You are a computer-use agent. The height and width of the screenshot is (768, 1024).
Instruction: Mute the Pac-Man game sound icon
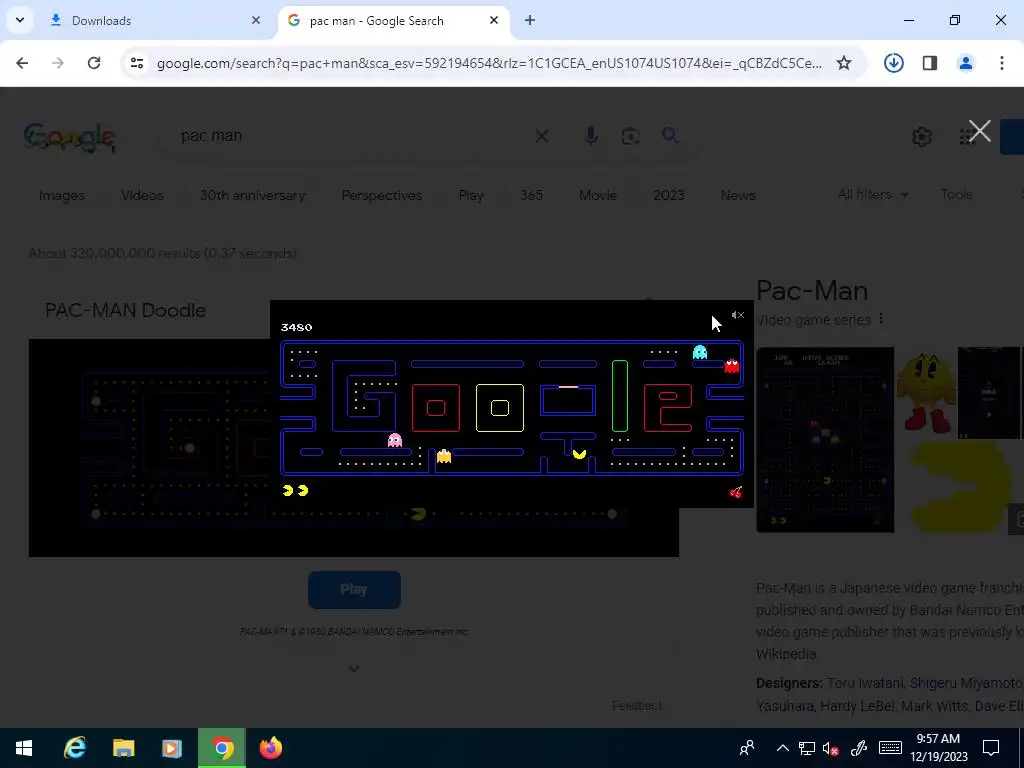(738, 315)
